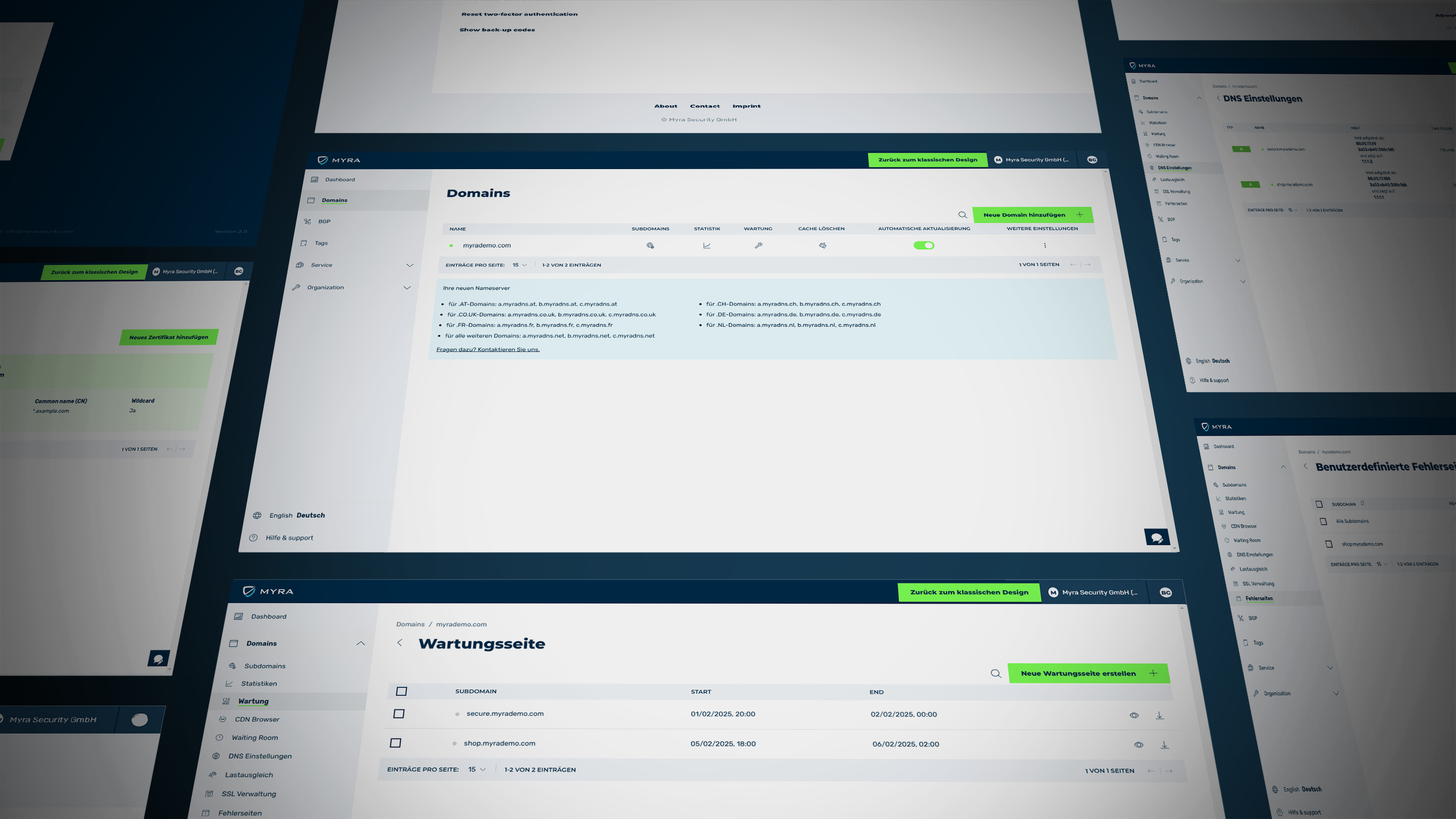Click MYRA logo in Domains window
1456x819 pixels.
tap(339, 160)
